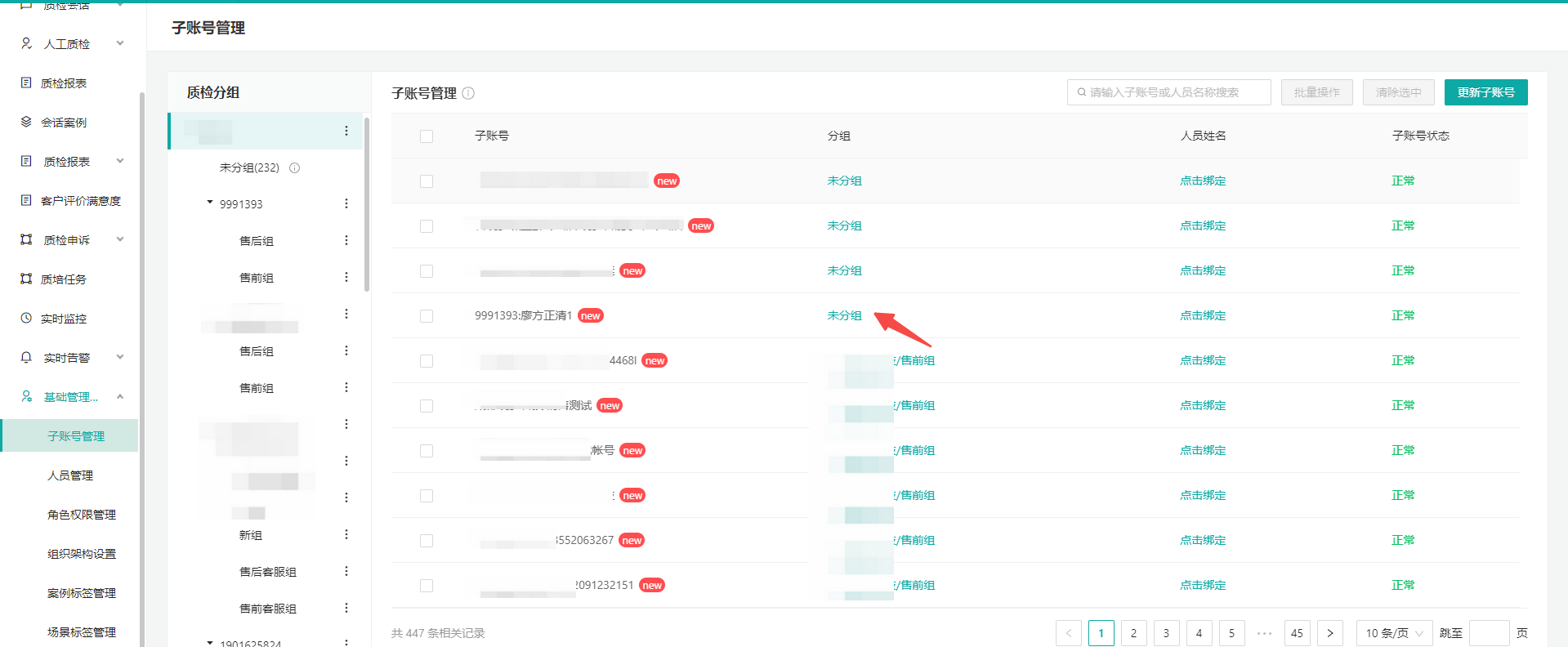Click the 实时监控 clock icon
The height and width of the screenshot is (647, 1568).
[x=26, y=318]
